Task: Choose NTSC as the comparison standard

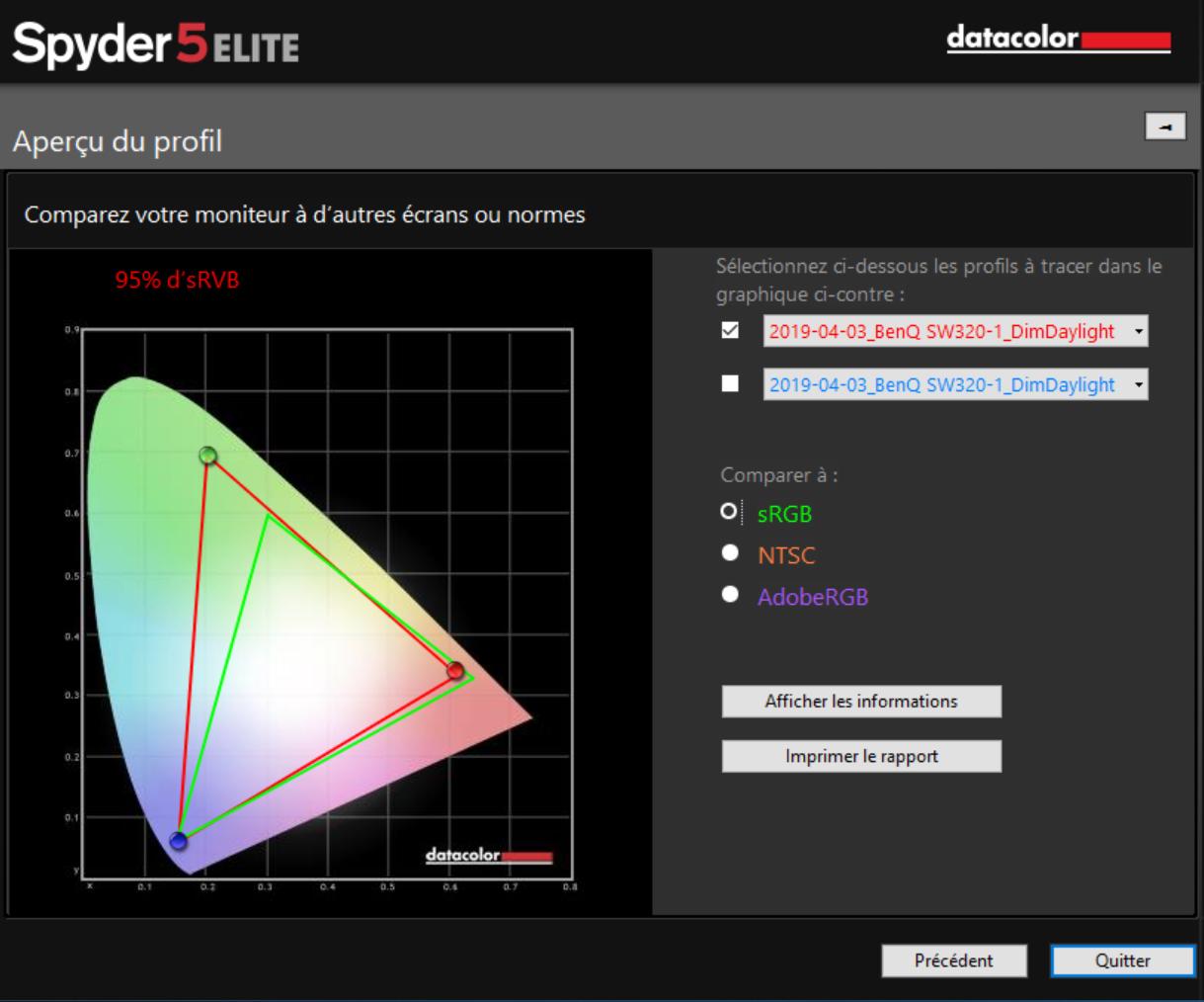Action: coord(730,553)
